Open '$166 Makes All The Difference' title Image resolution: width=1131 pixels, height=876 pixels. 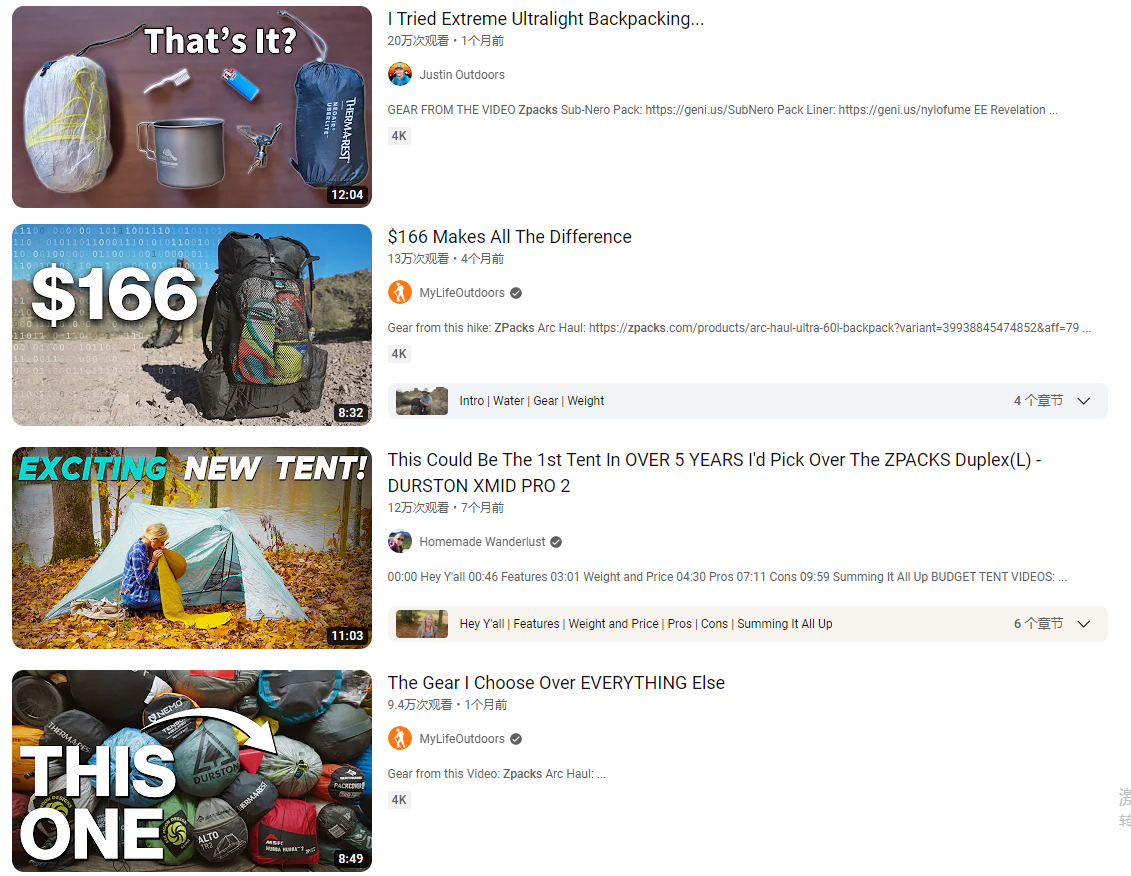[509, 237]
